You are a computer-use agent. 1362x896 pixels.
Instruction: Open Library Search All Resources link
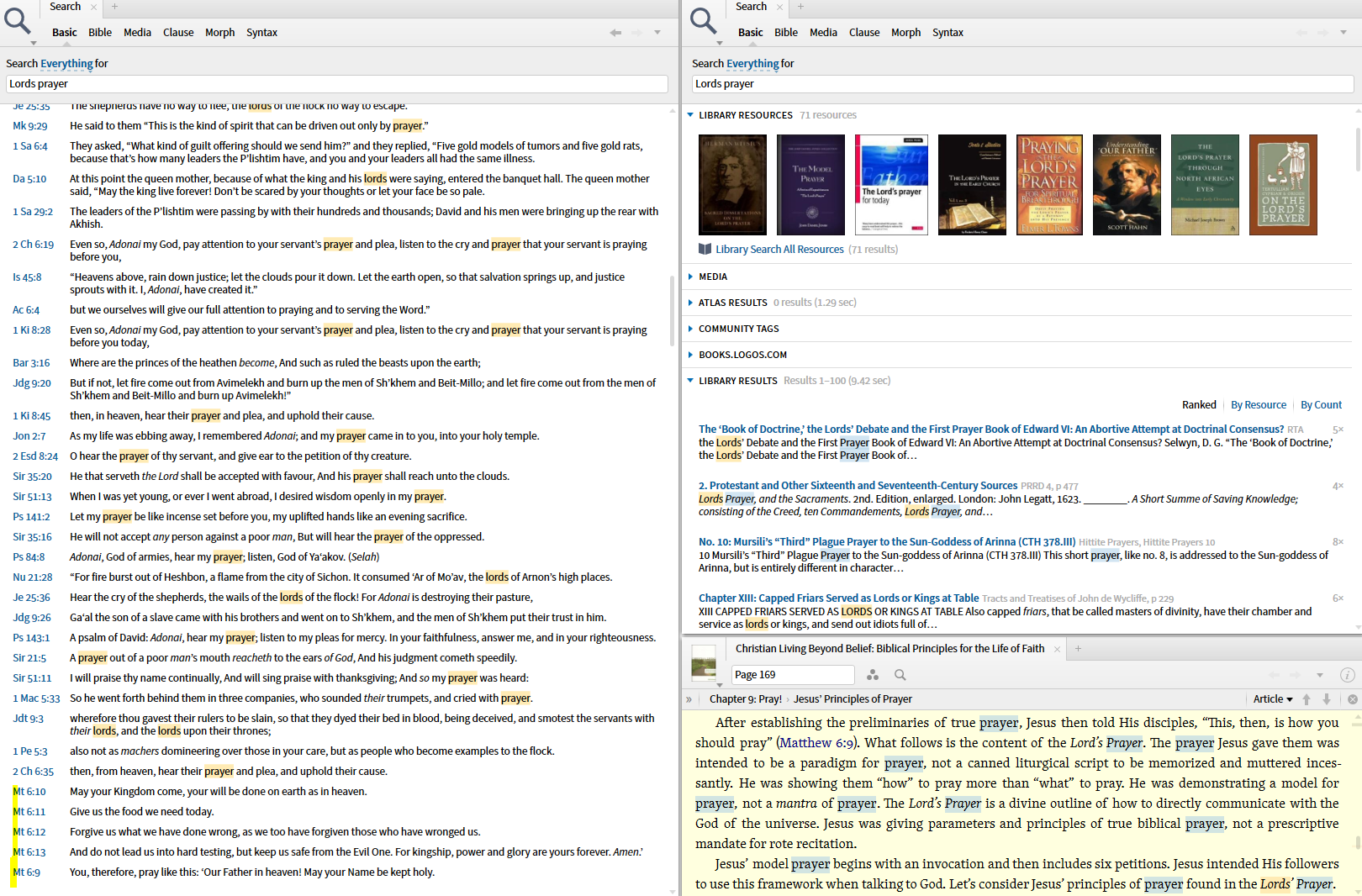point(779,250)
